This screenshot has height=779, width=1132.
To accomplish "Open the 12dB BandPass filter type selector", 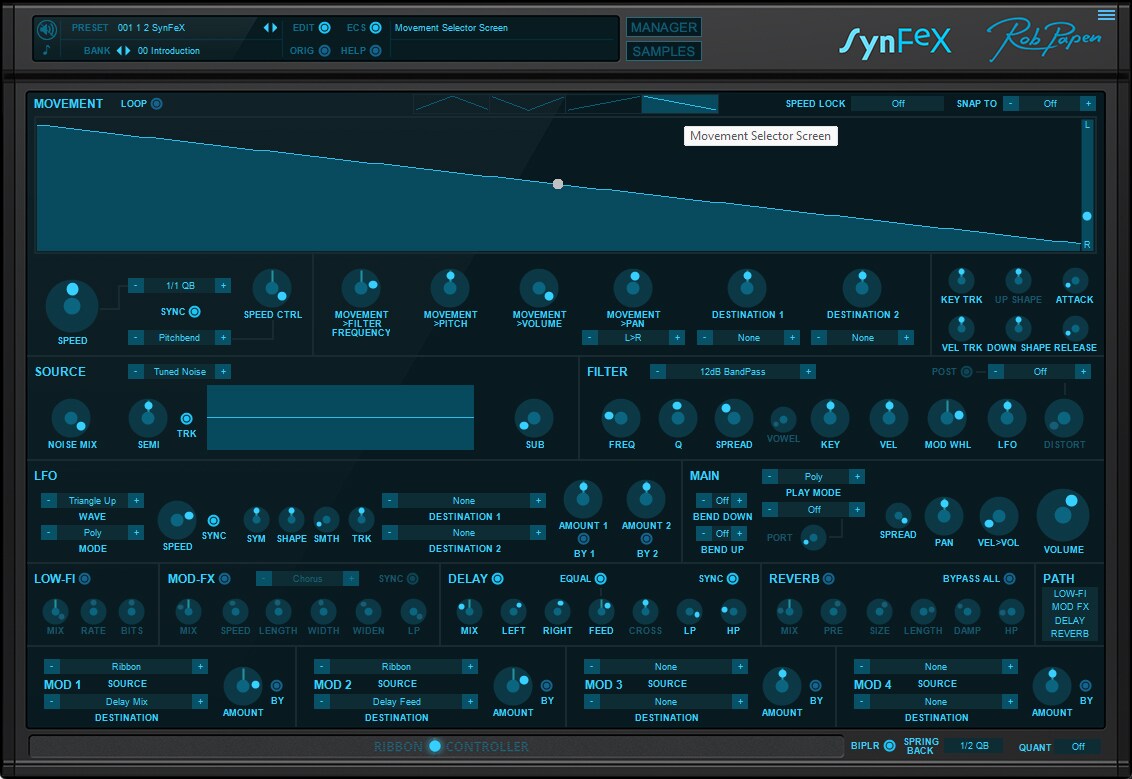I will pyautogui.click(x=732, y=372).
